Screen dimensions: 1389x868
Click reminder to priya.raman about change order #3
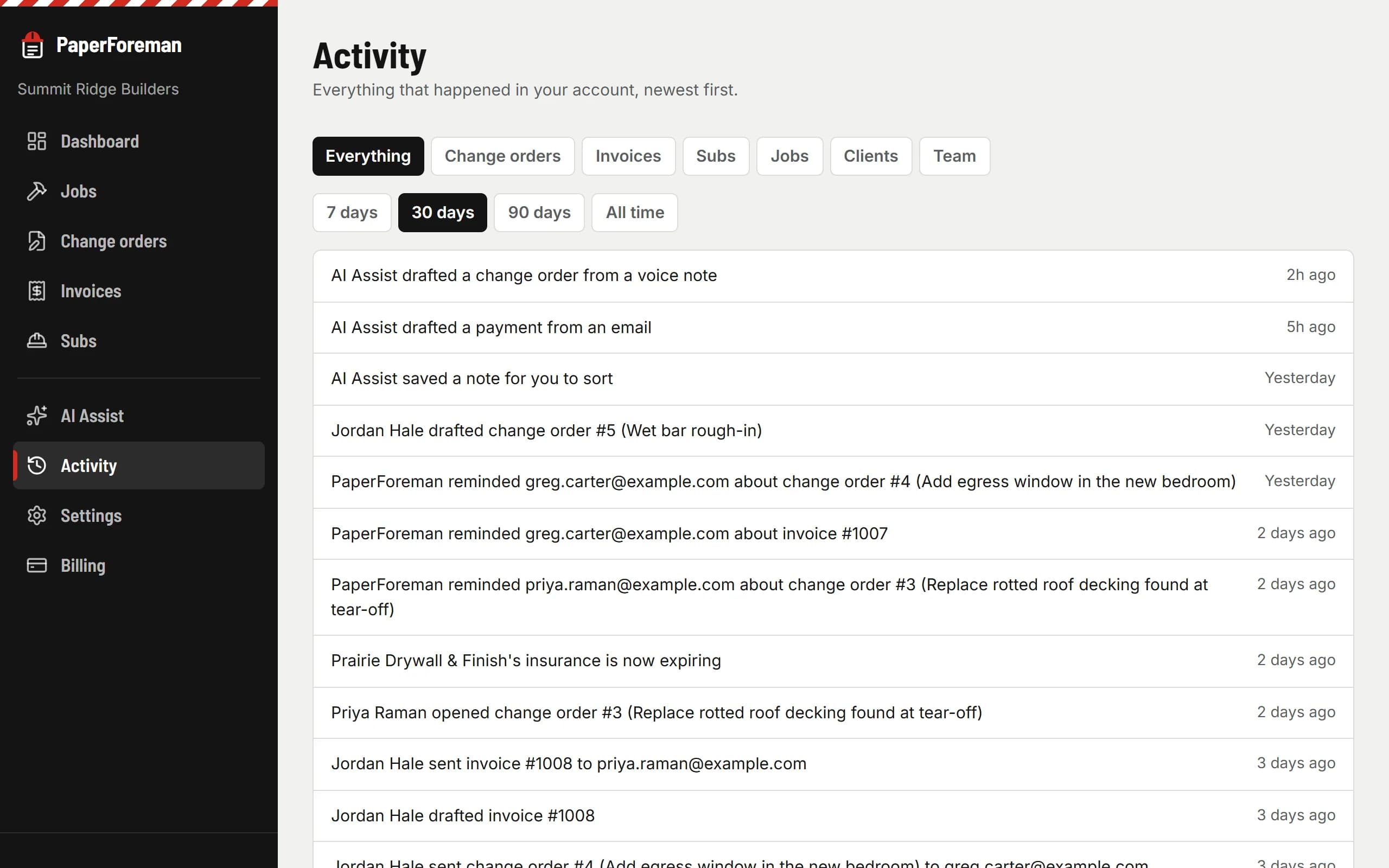tap(833, 597)
